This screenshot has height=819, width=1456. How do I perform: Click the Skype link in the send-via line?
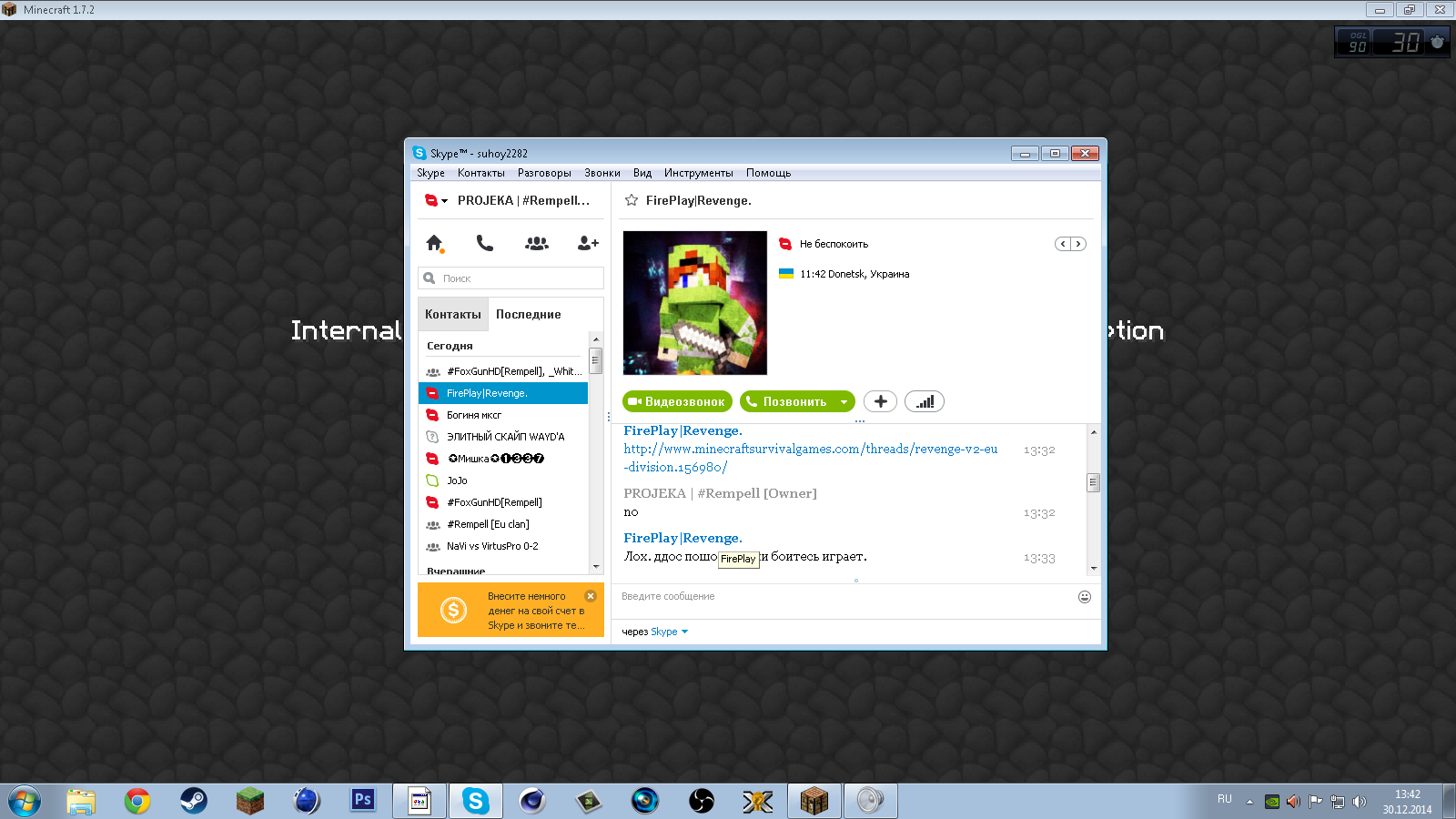(x=664, y=632)
